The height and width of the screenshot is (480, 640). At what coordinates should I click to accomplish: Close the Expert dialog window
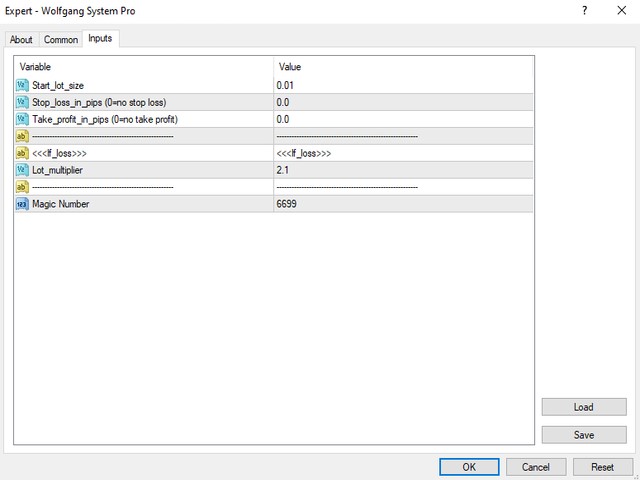coord(622,11)
